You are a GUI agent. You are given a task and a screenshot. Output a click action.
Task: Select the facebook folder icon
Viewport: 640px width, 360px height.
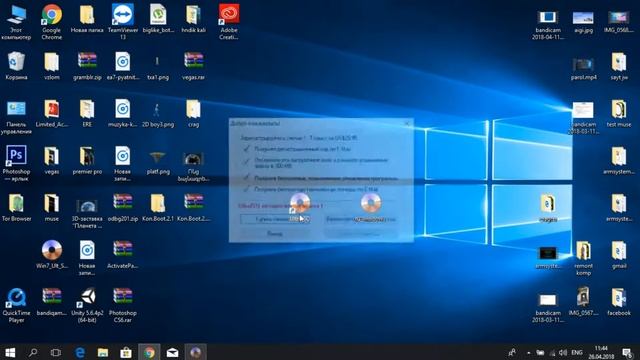click(619, 301)
